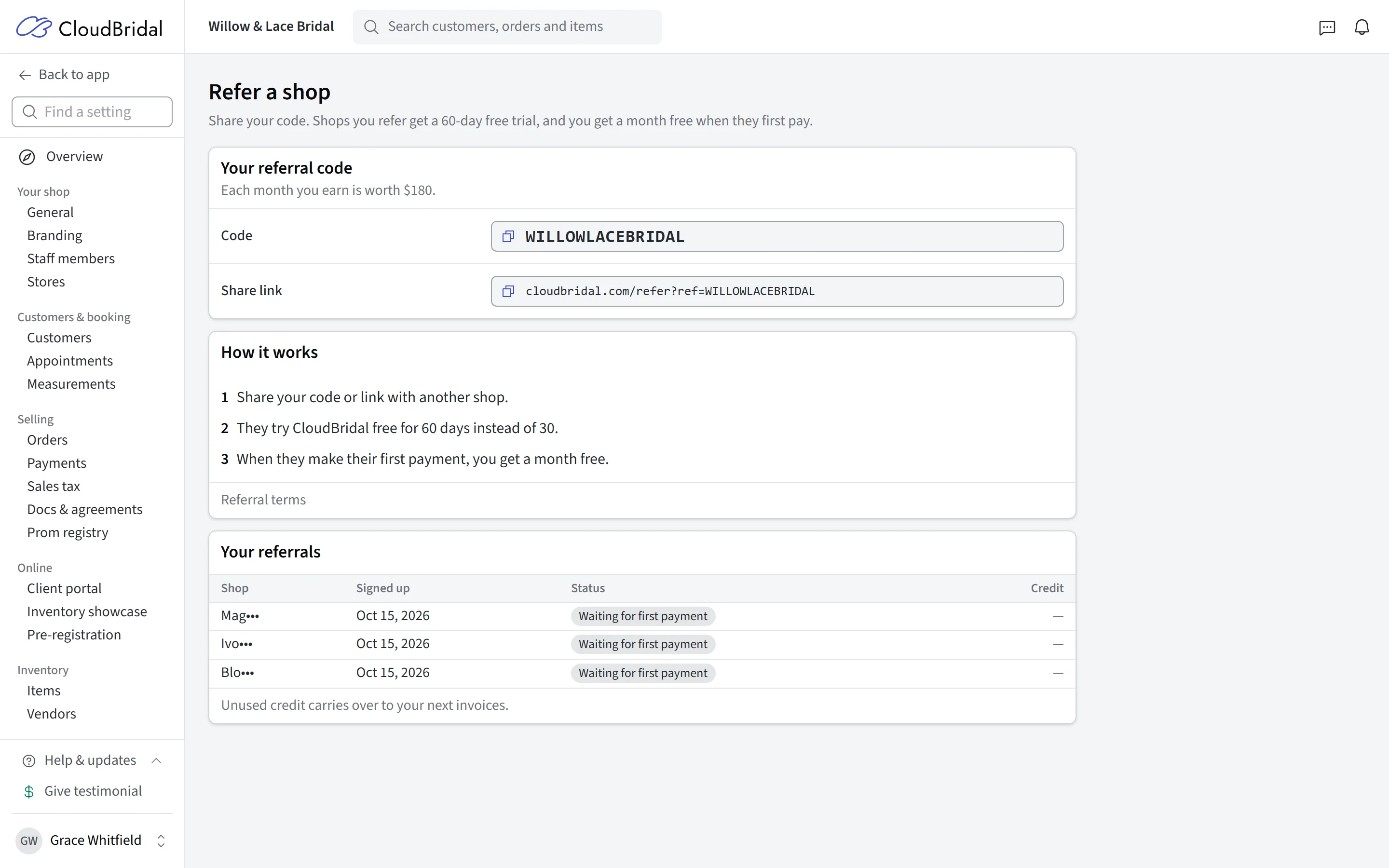Open Items settings
This screenshot has height=868, width=1389.
click(x=43, y=691)
